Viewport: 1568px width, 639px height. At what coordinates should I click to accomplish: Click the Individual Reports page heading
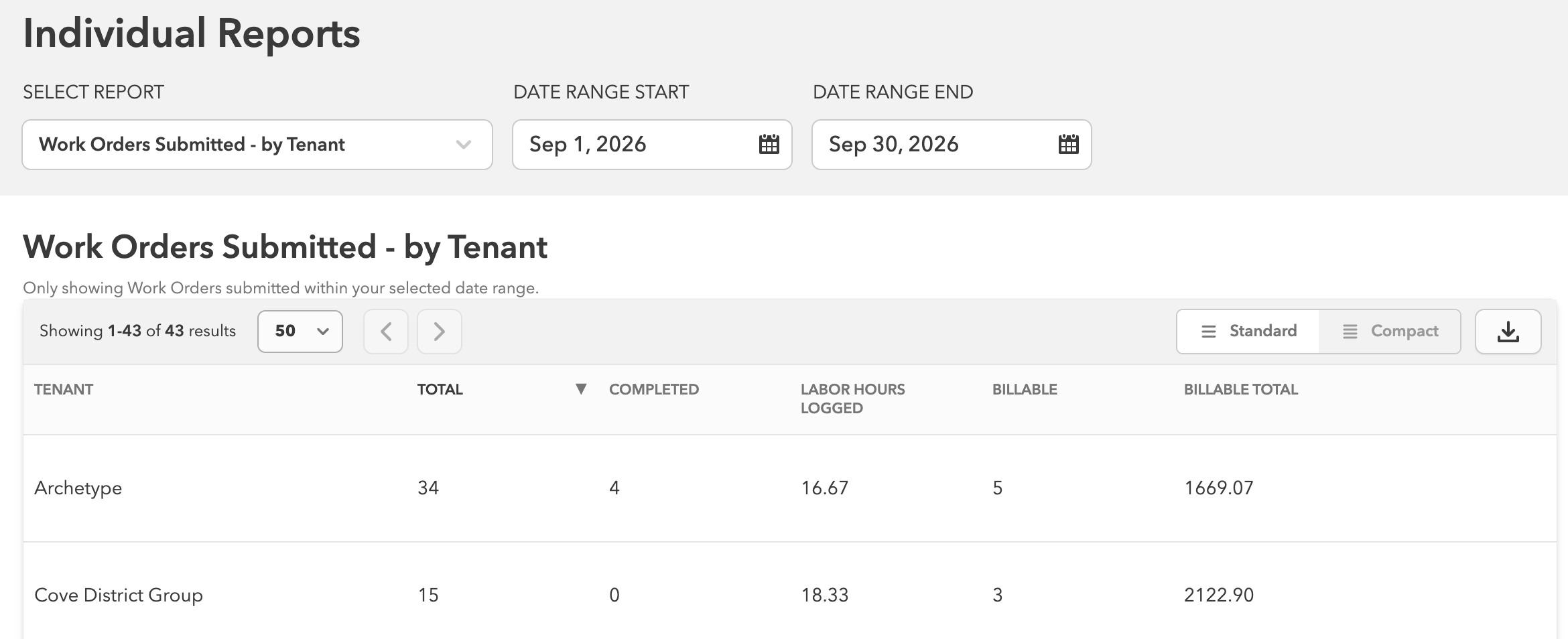click(192, 33)
